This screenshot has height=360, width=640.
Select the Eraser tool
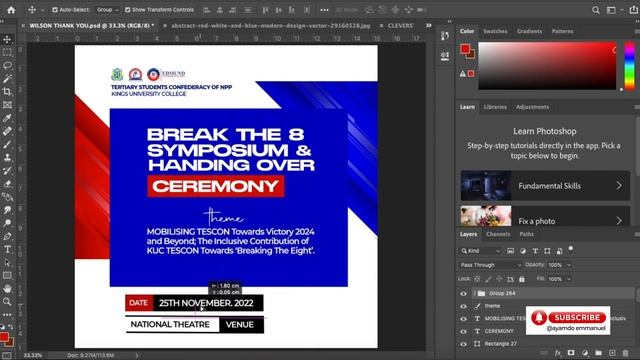7,184
